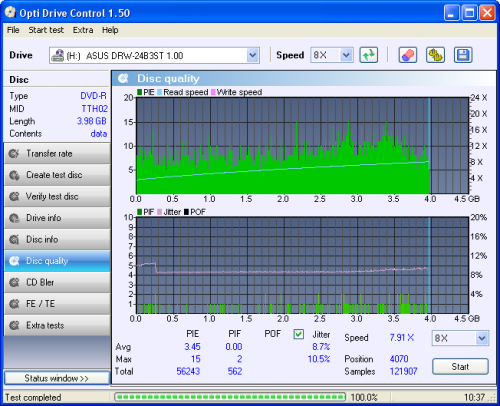Open the Transfer rate test panel
This screenshot has height=406, width=500.
(x=57, y=154)
